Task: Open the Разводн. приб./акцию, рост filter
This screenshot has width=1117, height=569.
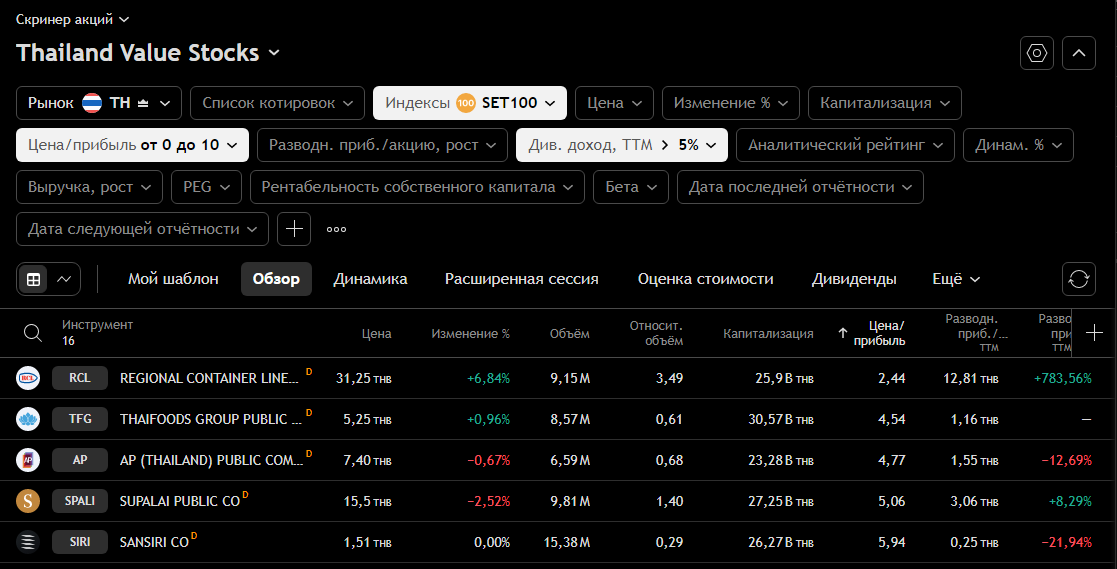Action: point(383,145)
